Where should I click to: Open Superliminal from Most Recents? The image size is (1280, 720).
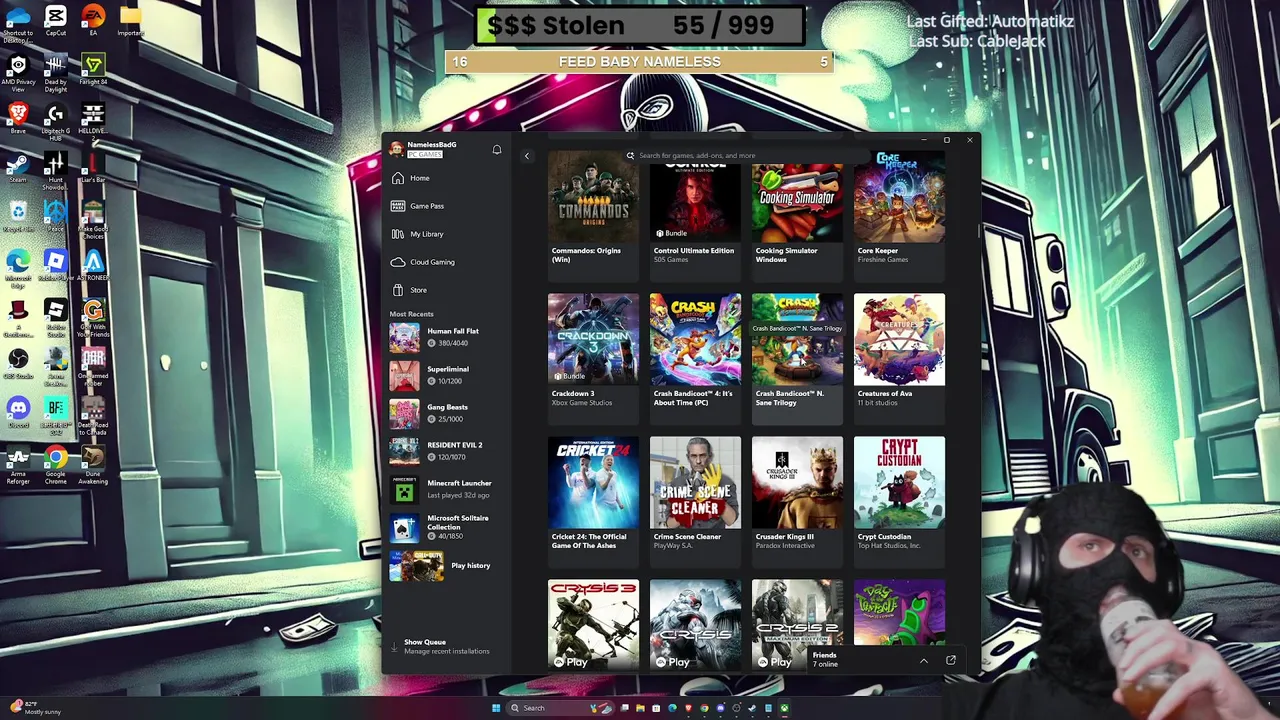(x=448, y=376)
